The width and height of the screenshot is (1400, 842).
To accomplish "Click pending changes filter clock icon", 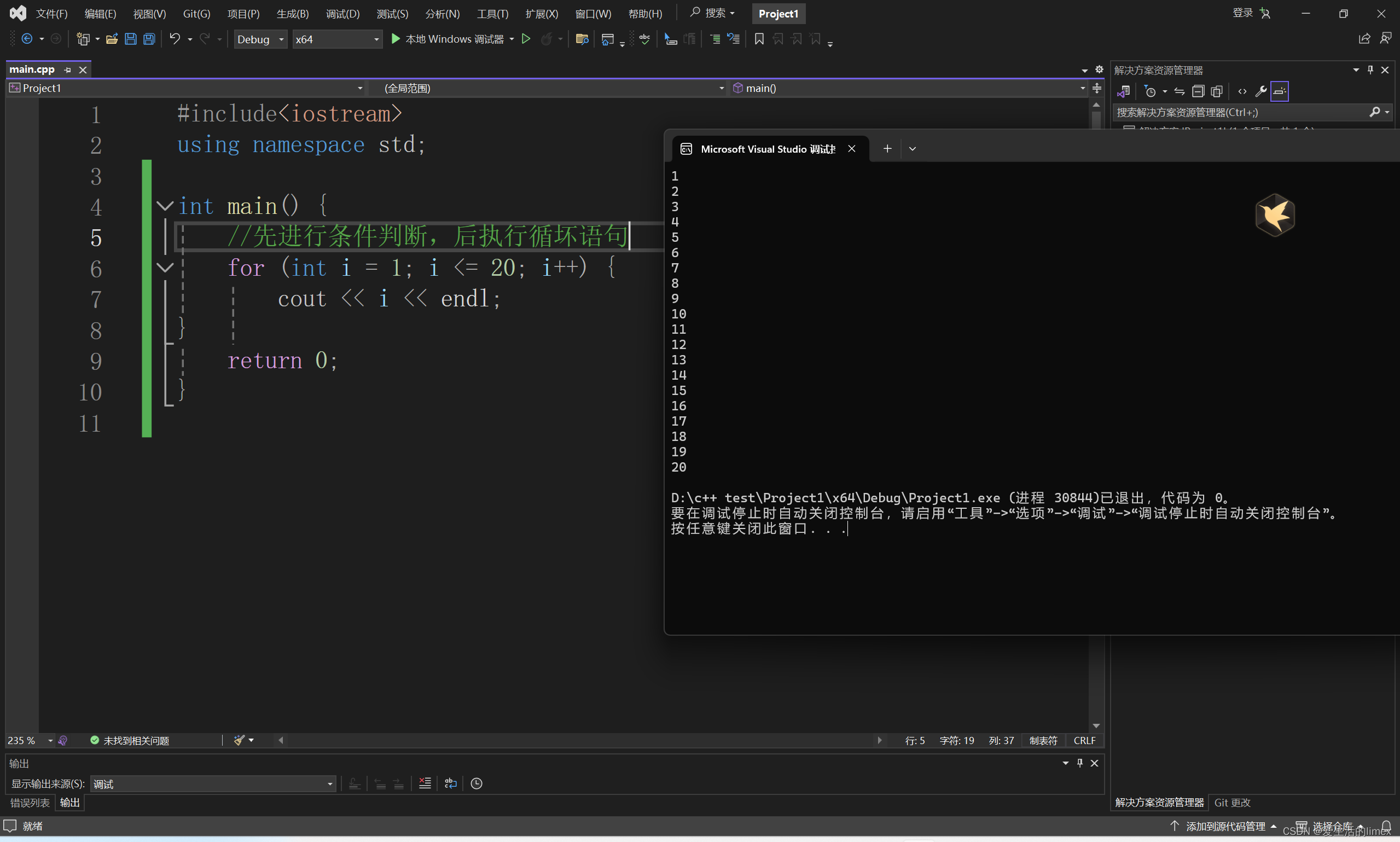I will [1150, 91].
